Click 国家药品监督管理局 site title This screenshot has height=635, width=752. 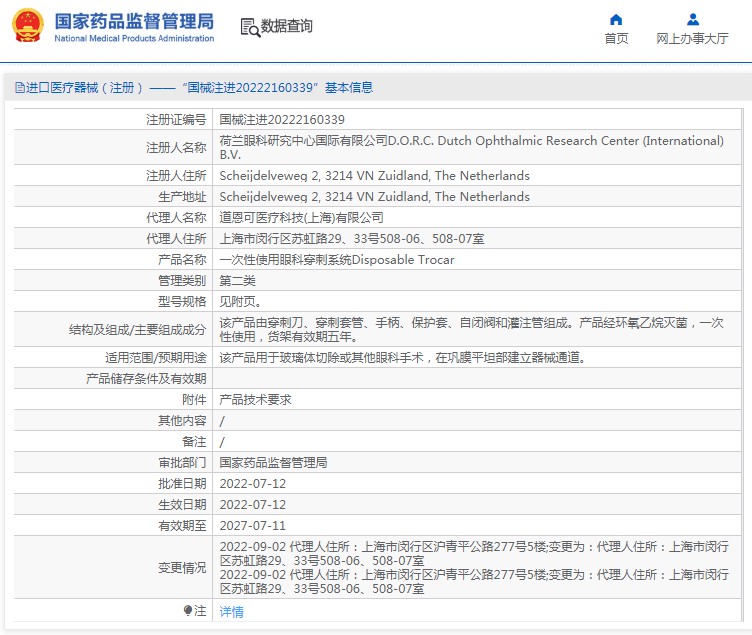click(x=134, y=22)
